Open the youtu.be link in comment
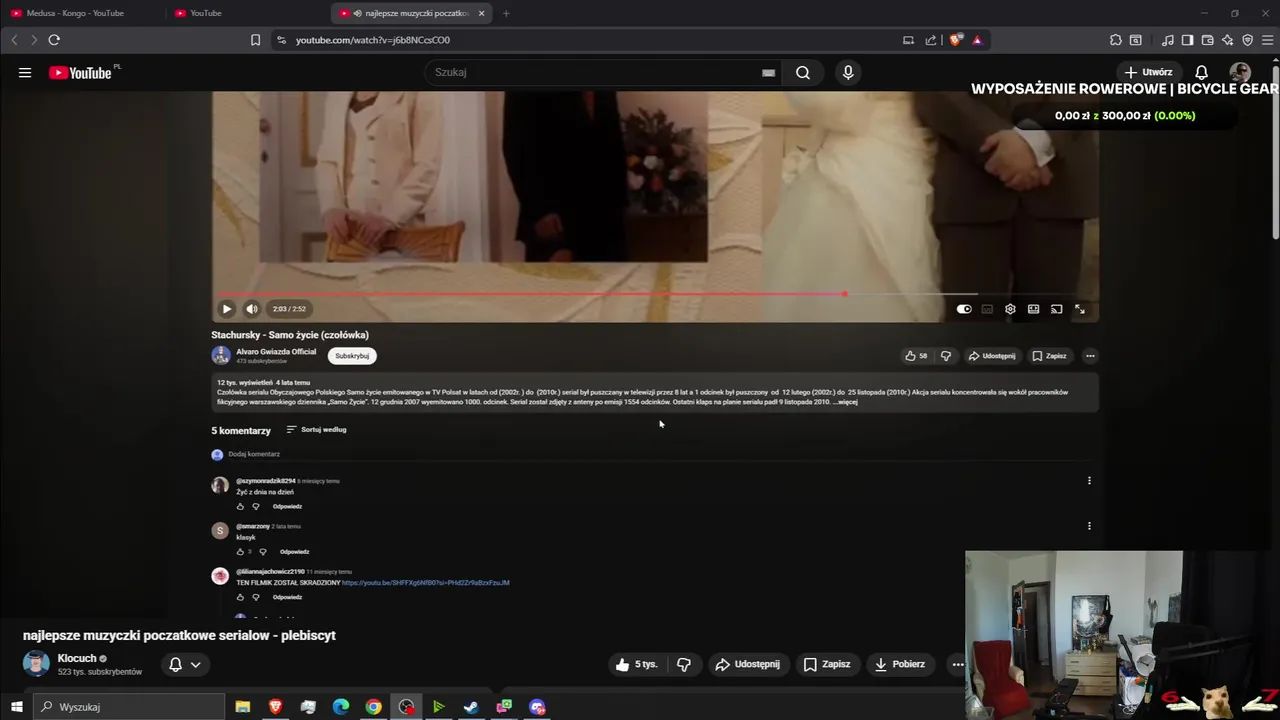1280x720 pixels. click(426, 583)
